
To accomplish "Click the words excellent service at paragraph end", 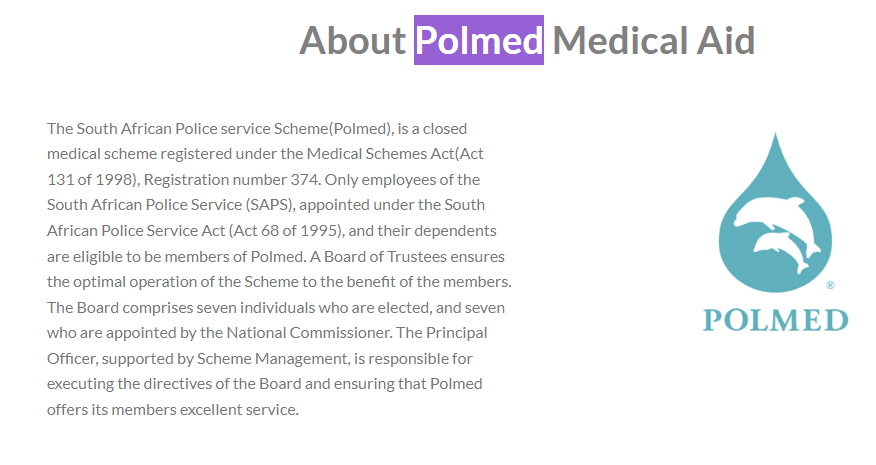I will point(239,410).
